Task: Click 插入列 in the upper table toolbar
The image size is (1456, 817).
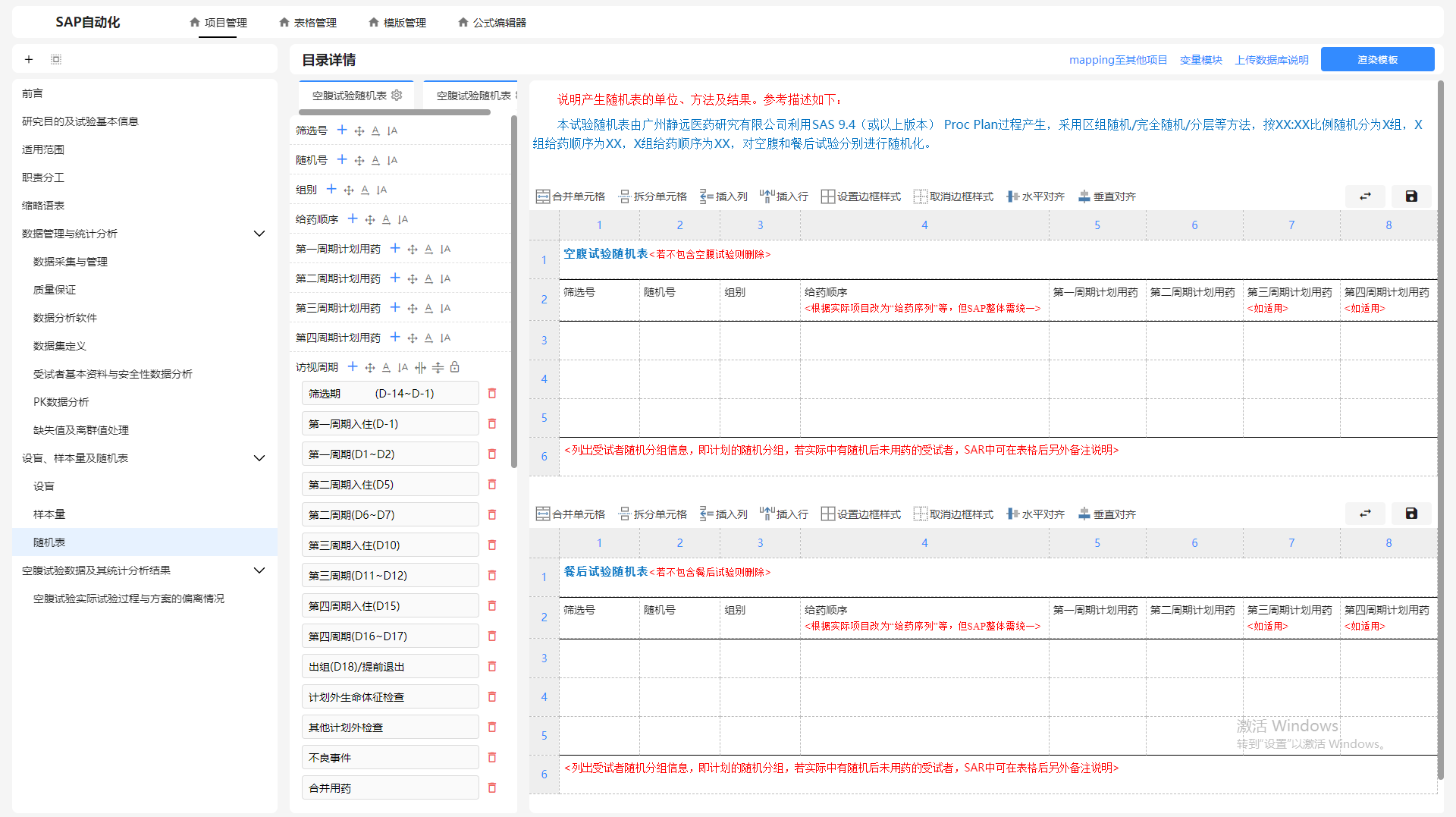Action: pos(723,196)
